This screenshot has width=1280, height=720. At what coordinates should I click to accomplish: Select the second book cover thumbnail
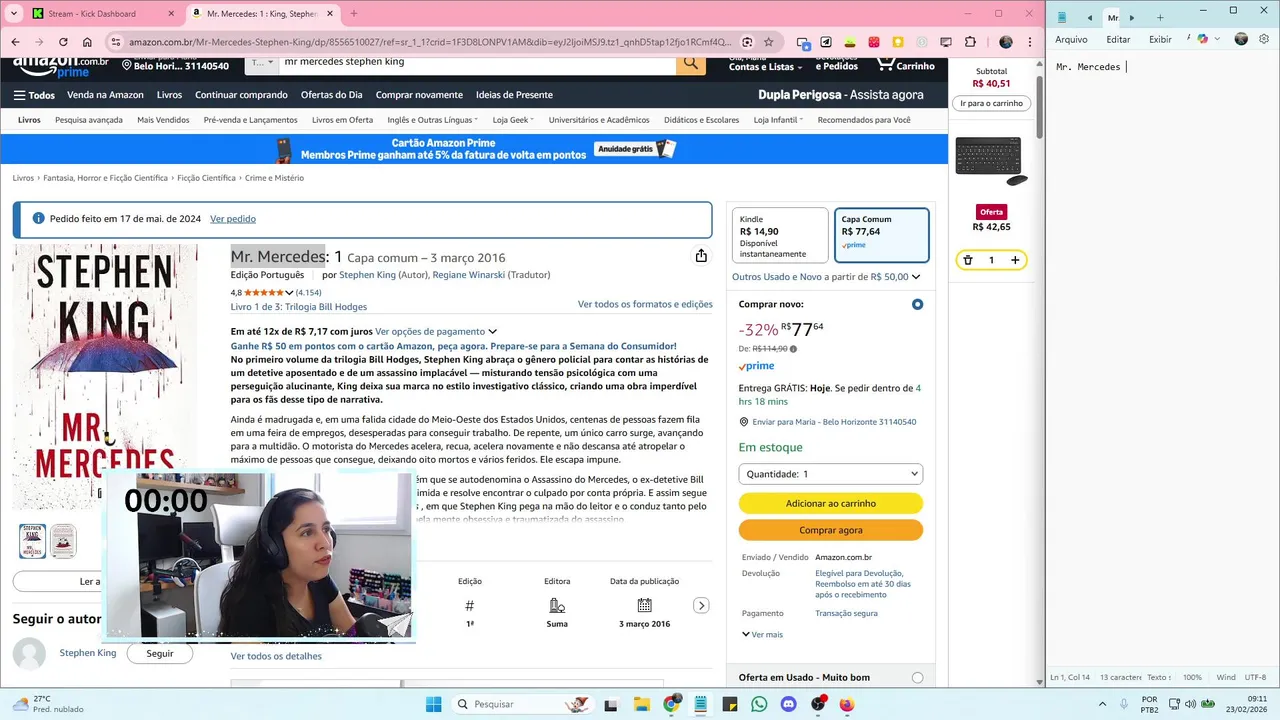tap(63, 541)
